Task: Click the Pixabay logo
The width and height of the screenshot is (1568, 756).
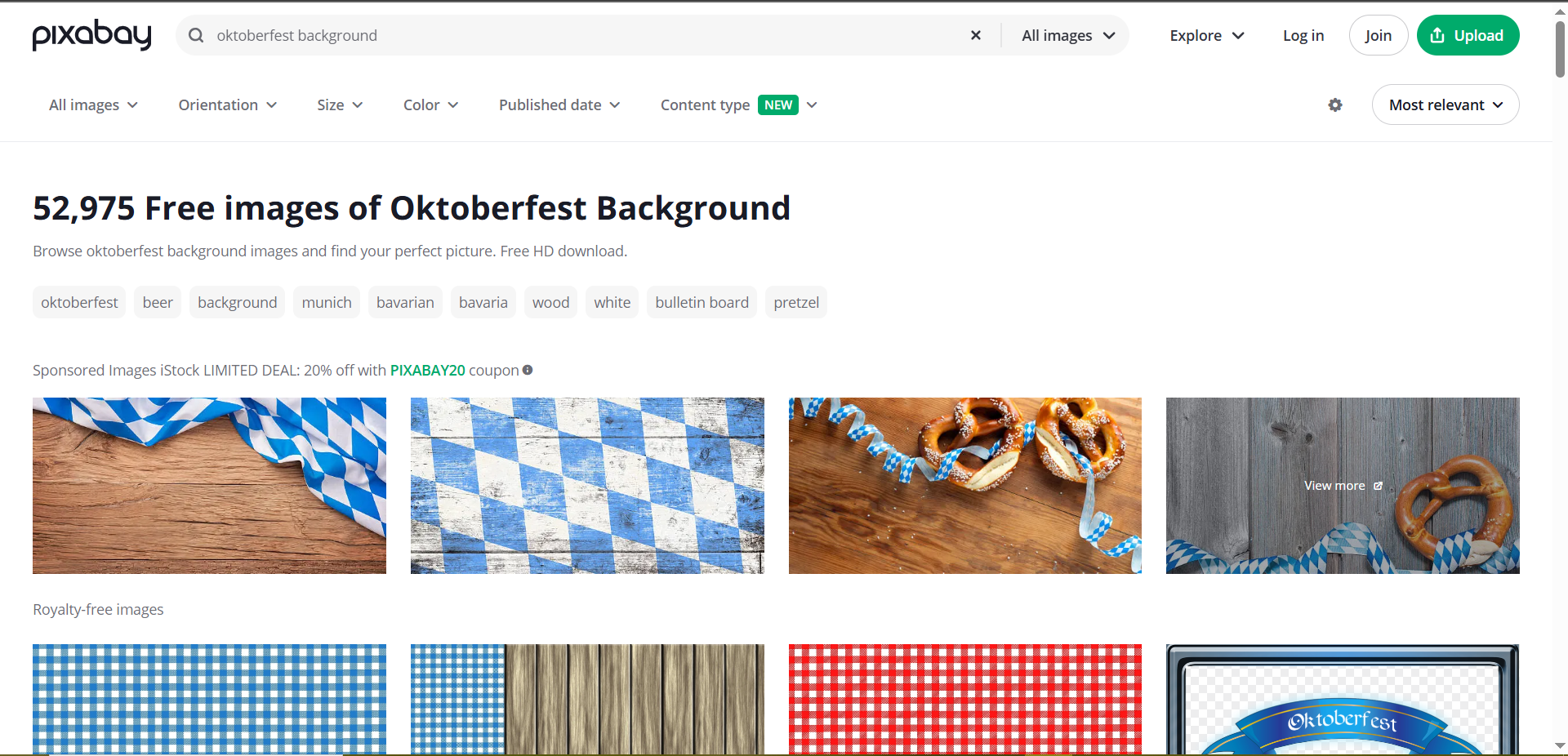Action: (x=91, y=35)
